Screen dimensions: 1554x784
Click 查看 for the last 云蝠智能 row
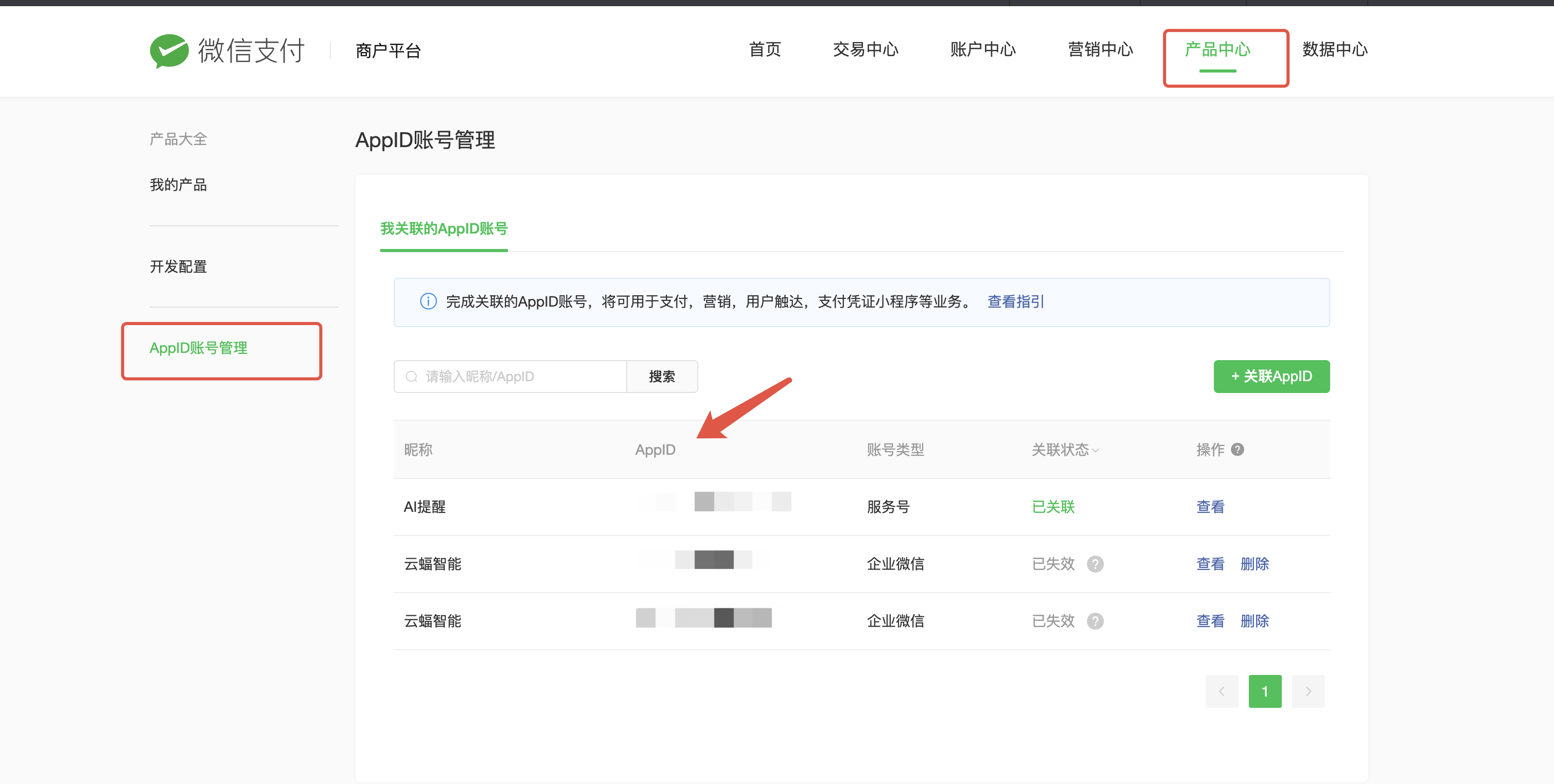coord(1210,621)
